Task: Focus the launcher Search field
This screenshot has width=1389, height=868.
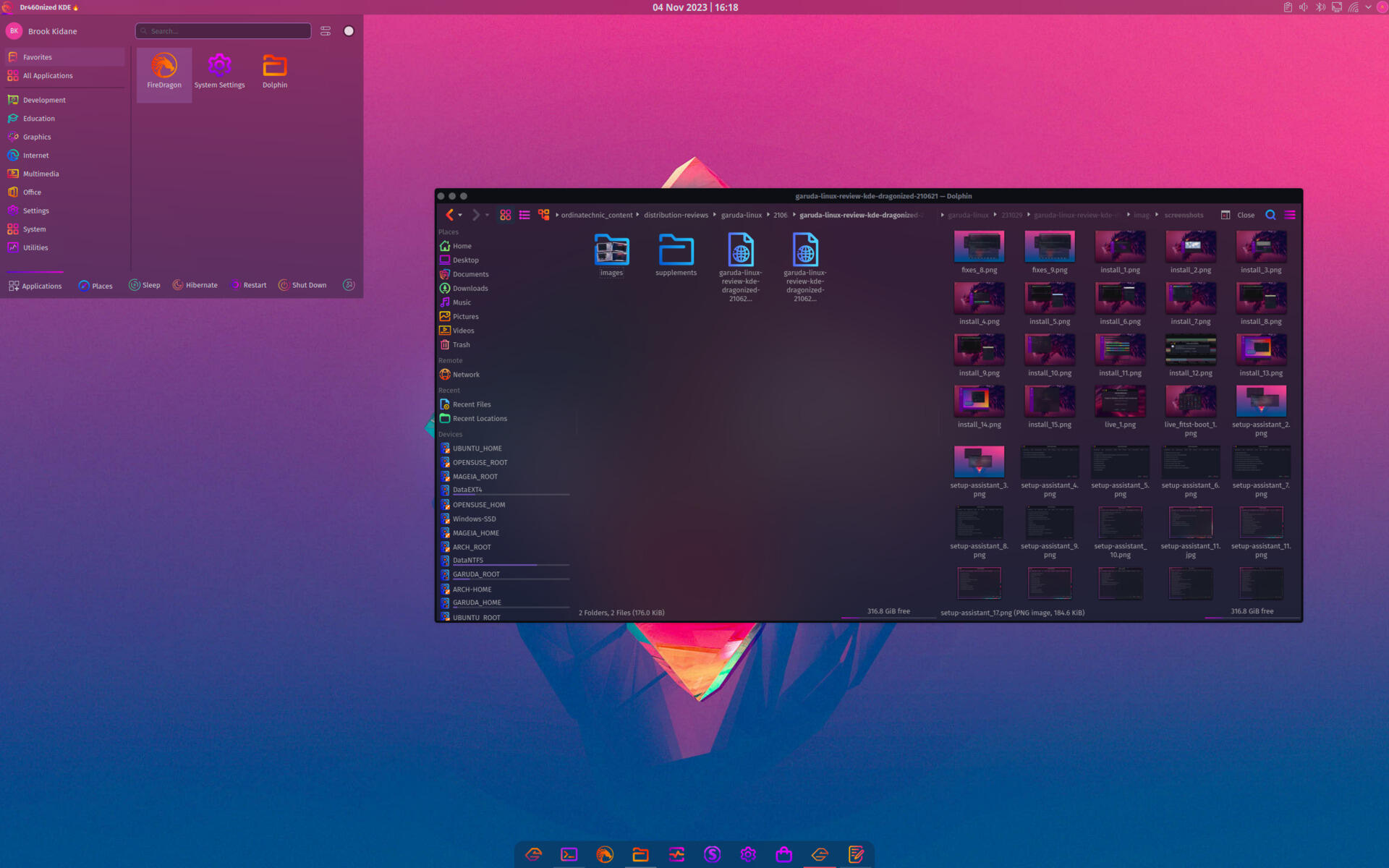Action: point(223,31)
